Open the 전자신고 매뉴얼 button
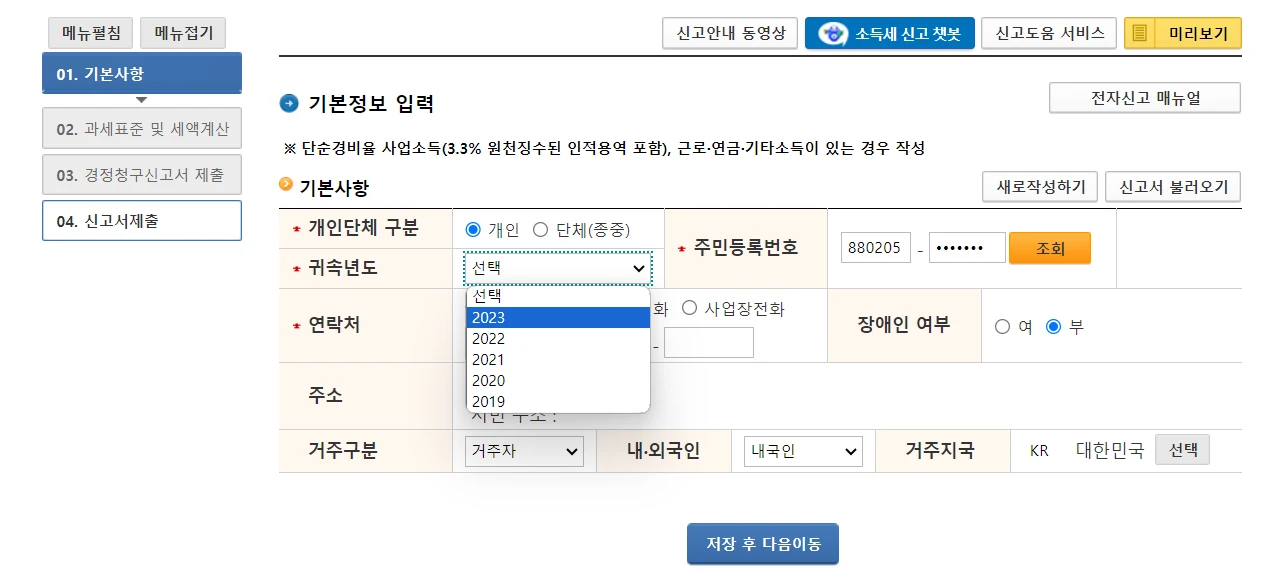The image size is (1276, 580). pos(1144,98)
